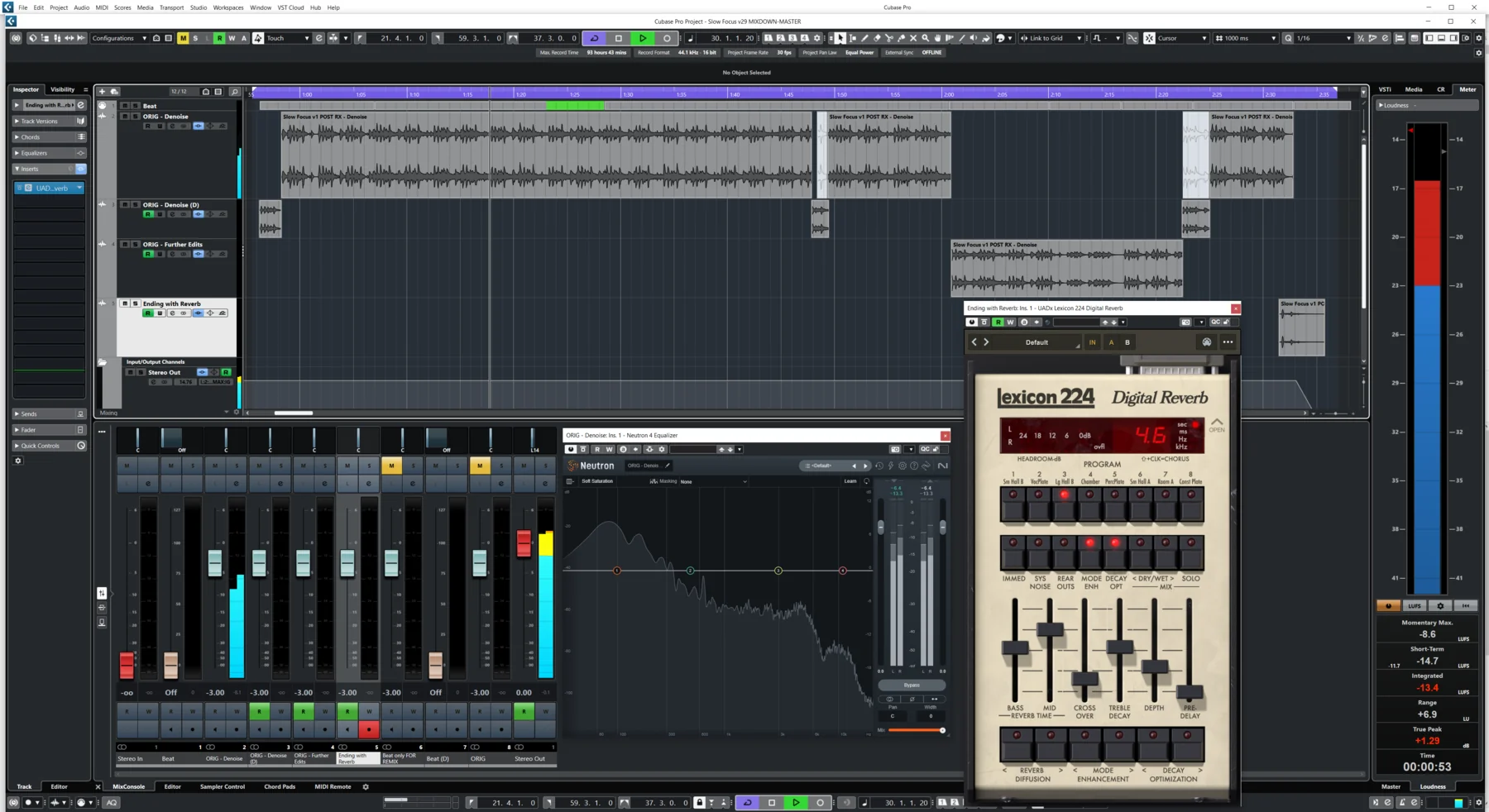The image size is (1489, 812).
Task: Open Lexicon 224 plugin options menu (three dots)
Action: click(x=1228, y=342)
